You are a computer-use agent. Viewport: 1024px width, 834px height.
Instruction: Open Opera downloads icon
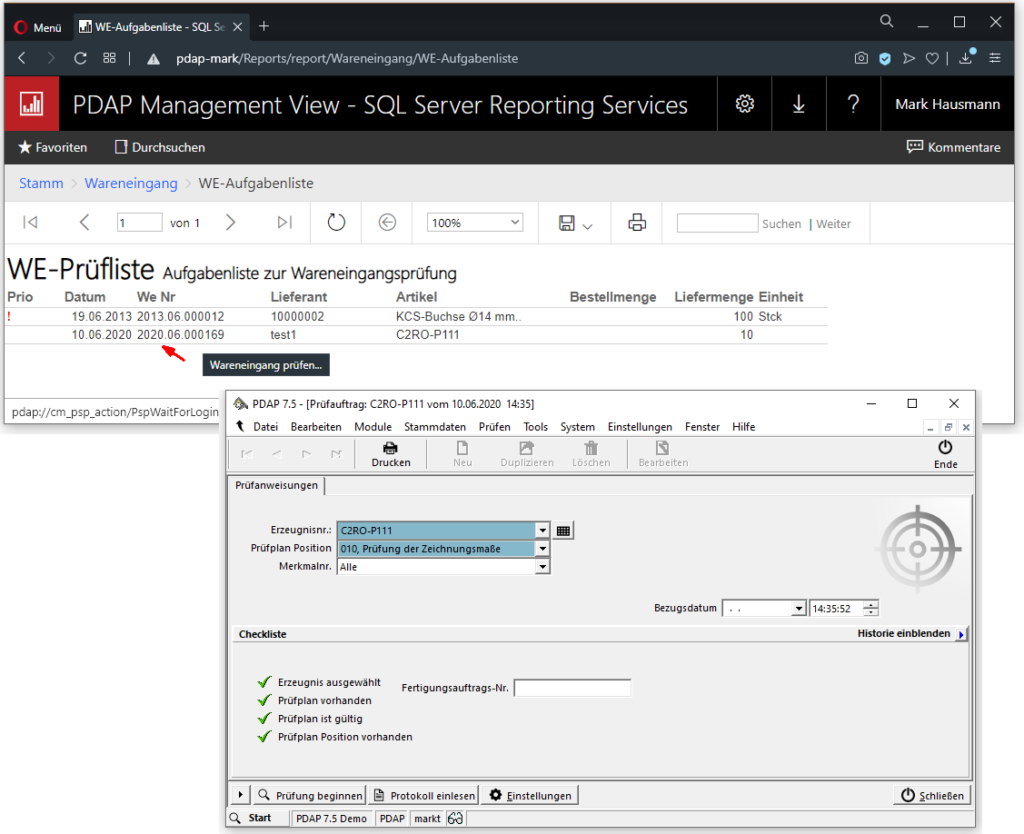pos(966,57)
